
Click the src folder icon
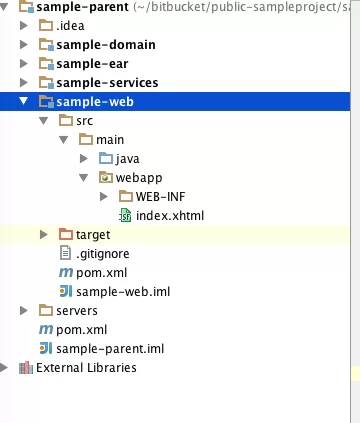[x=66, y=120]
